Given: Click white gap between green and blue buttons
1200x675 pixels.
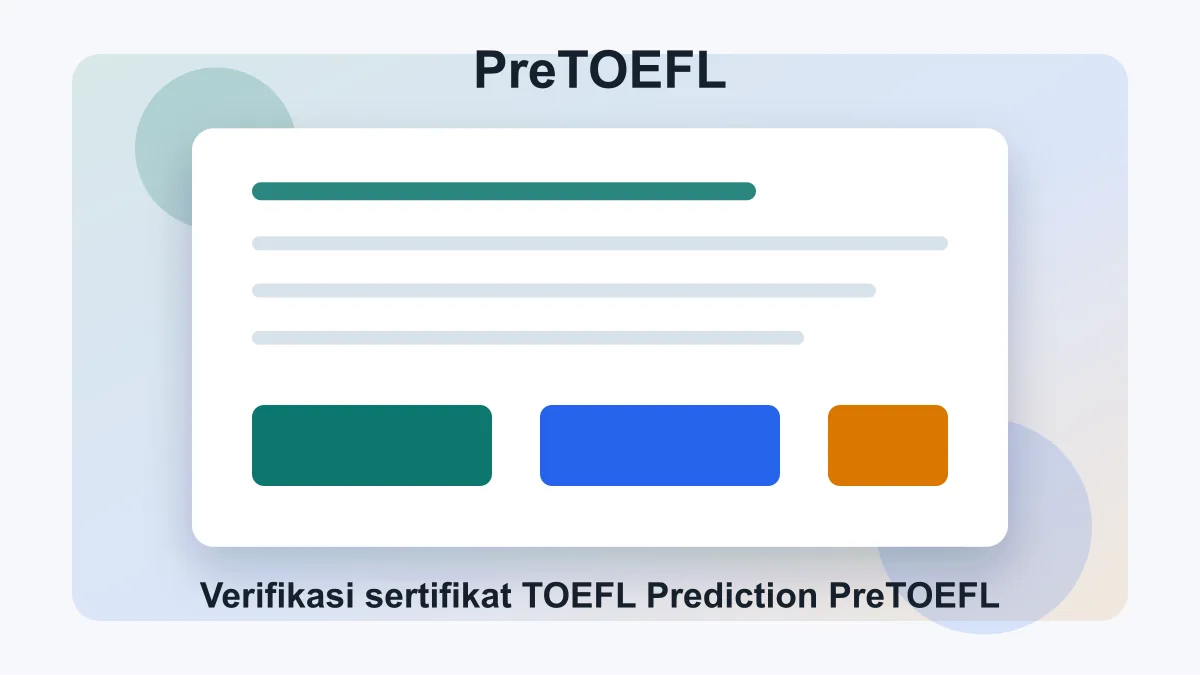Looking at the screenshot, I should (x=516, y=446).
